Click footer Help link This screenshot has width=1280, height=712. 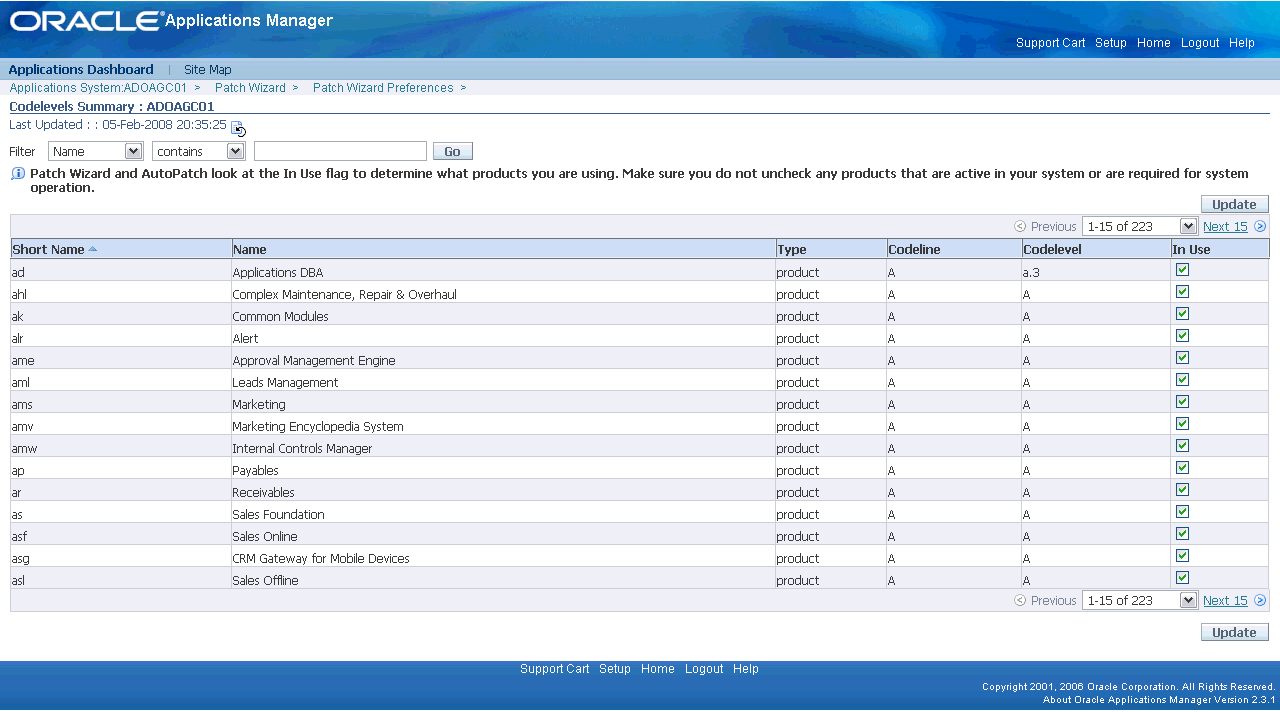pos(746,669)
